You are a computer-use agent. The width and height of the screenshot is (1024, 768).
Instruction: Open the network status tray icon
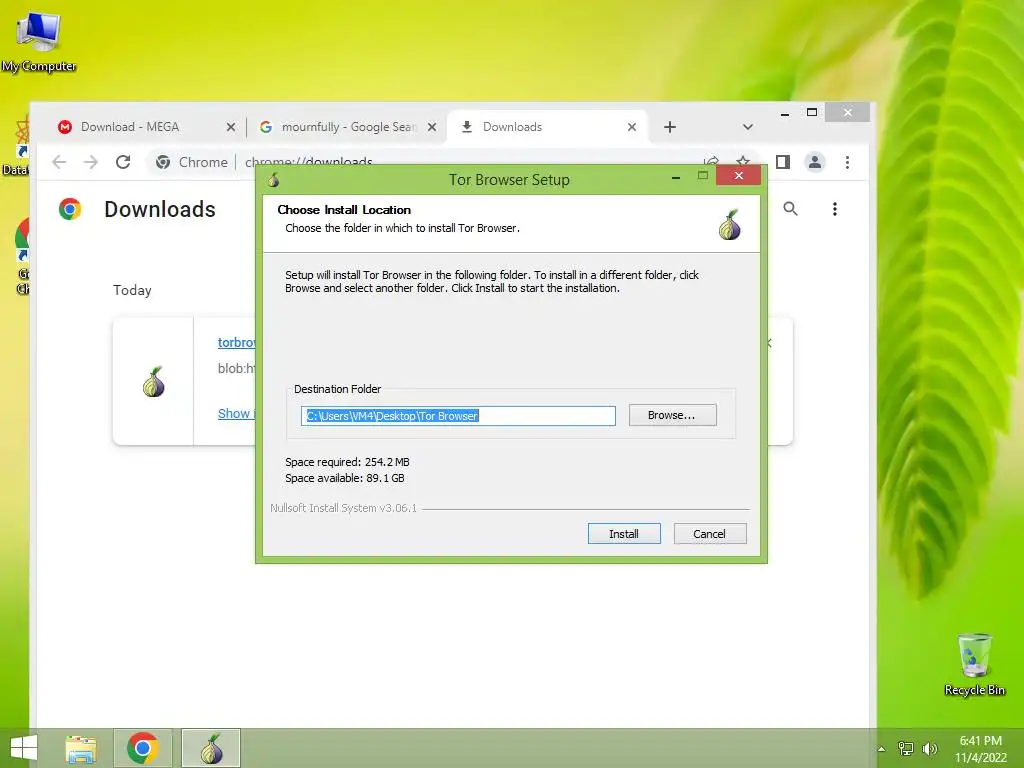coord(906,749)
